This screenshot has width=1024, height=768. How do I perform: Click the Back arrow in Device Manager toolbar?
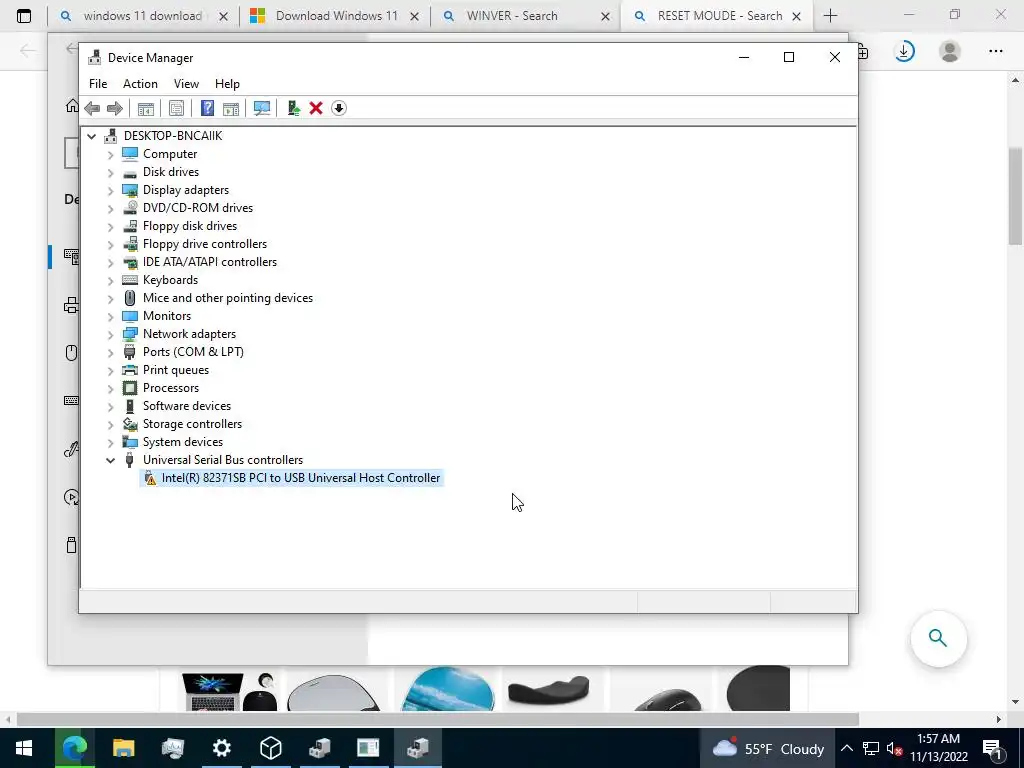click(x=92, y=108)
